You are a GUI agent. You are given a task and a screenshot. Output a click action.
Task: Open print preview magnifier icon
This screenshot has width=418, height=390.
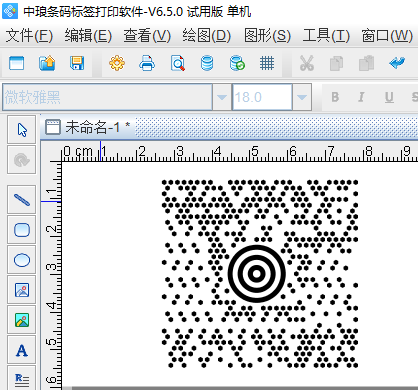coord(178,63)
